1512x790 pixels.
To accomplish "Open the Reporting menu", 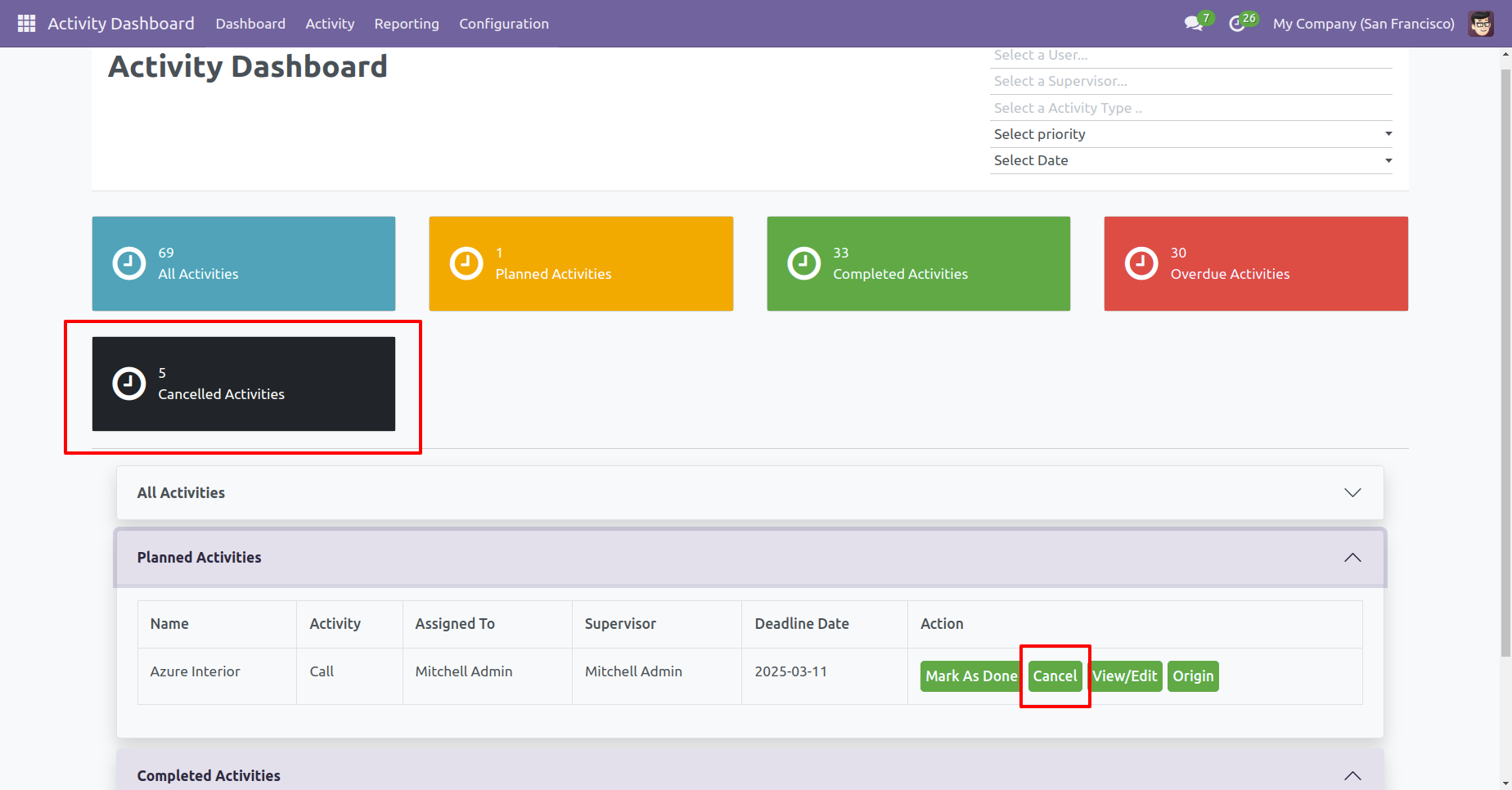I will coord(407,24).
